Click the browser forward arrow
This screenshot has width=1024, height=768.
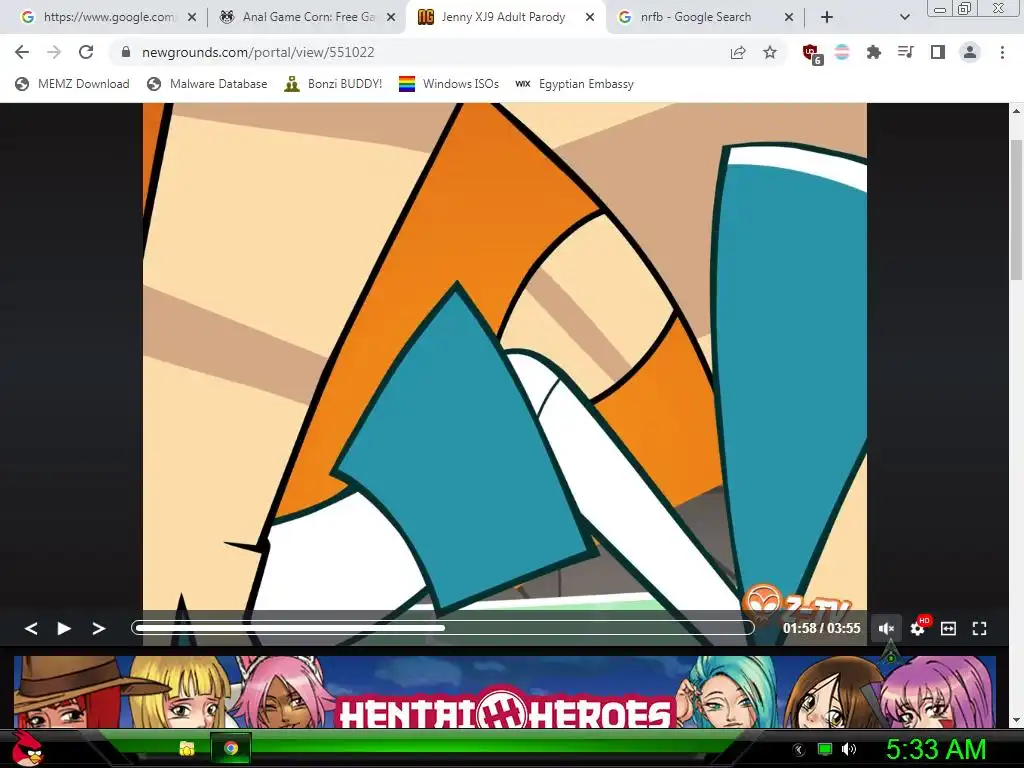pos(54,52)
